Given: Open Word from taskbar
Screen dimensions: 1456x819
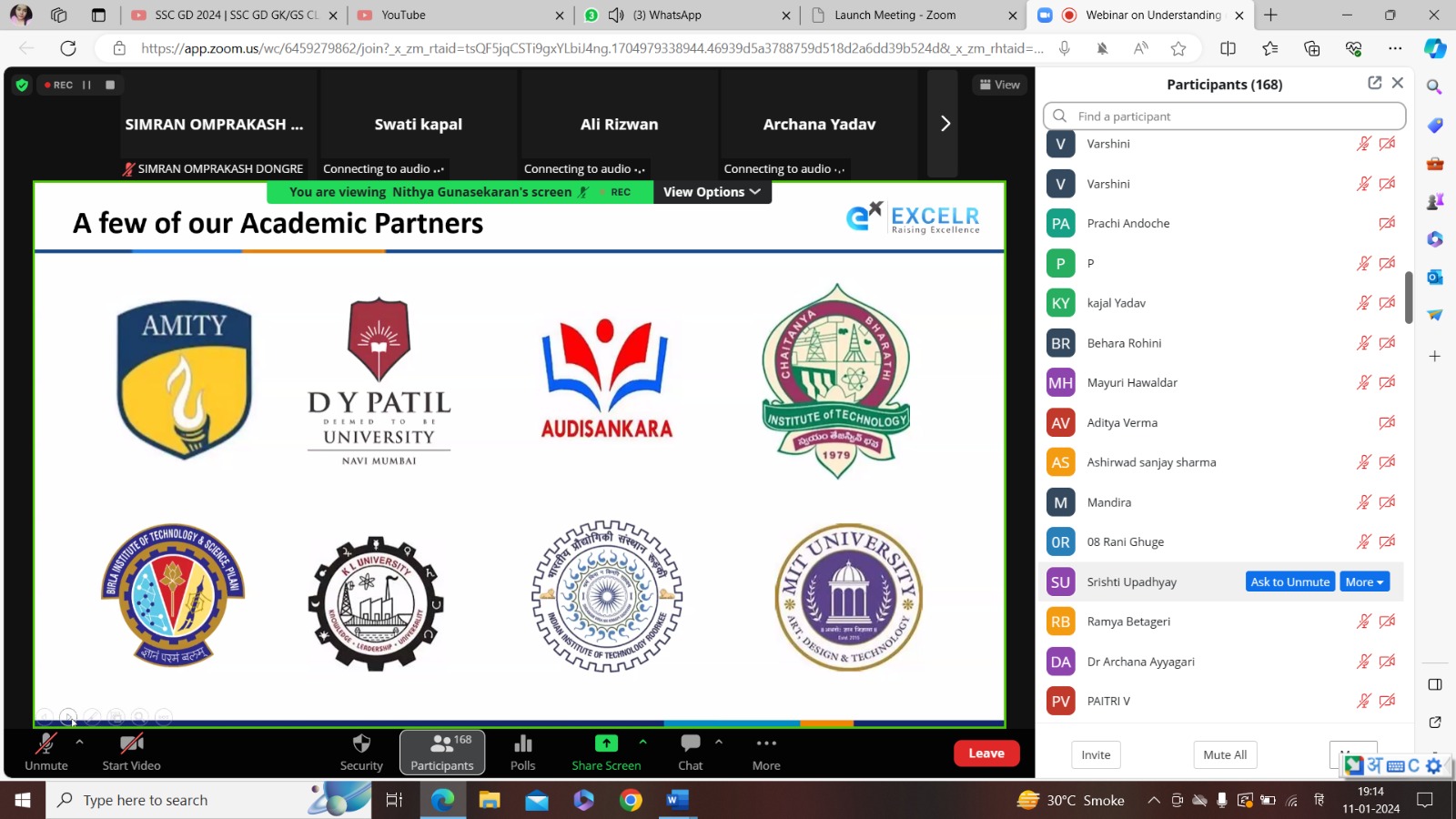Looking at the screenshot, I should (x=678, y=800).
